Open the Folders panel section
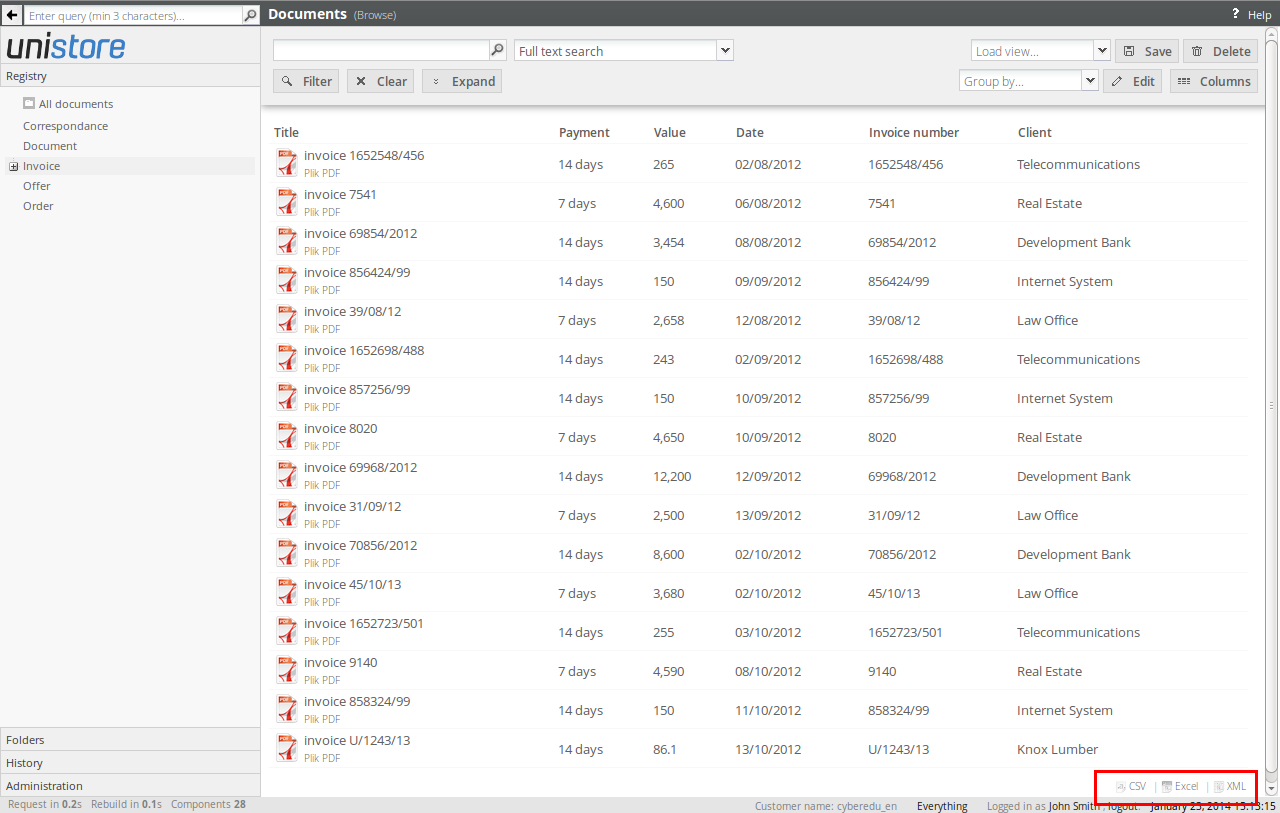 click(130, 740)
